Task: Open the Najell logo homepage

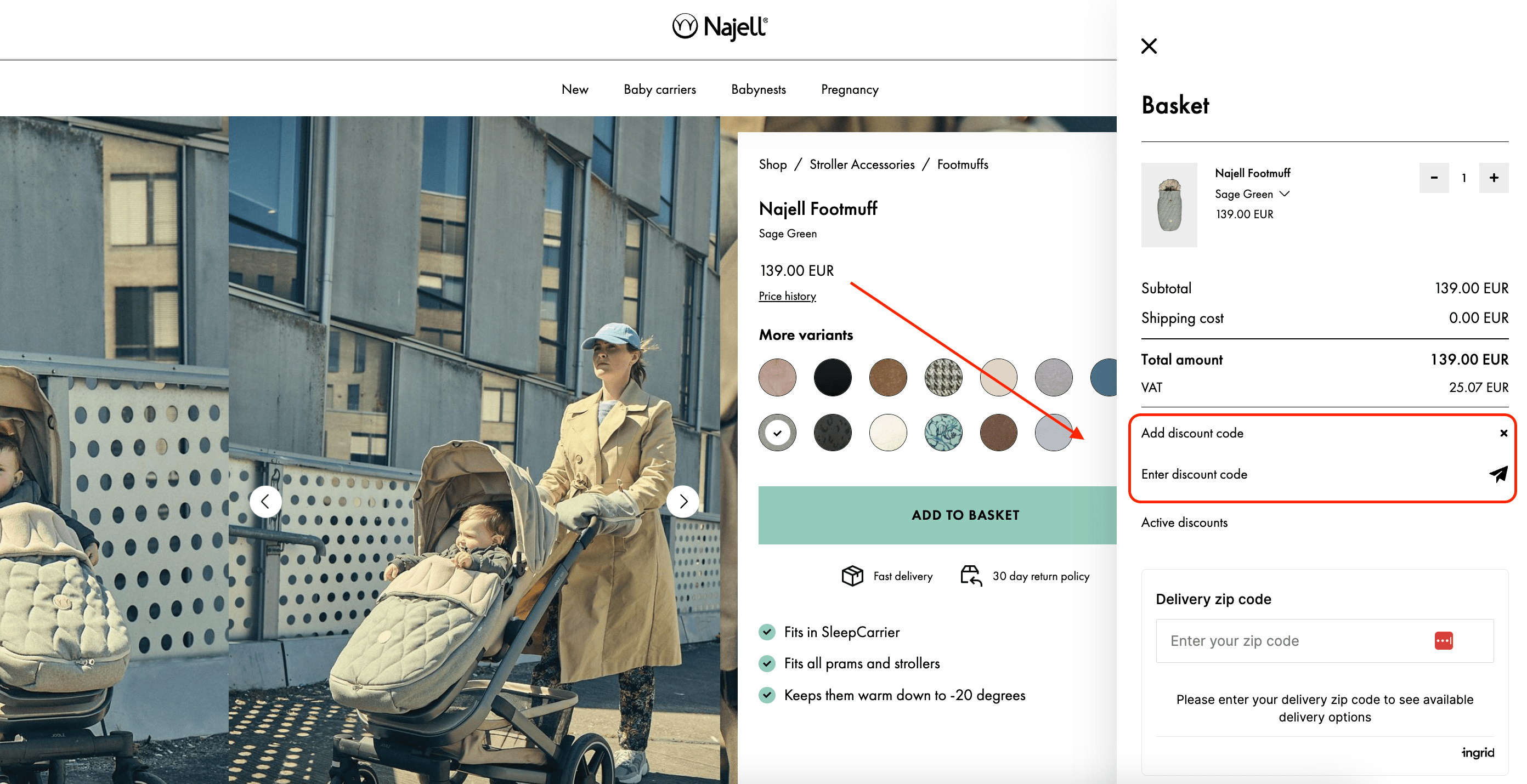Action: point(720,27)
